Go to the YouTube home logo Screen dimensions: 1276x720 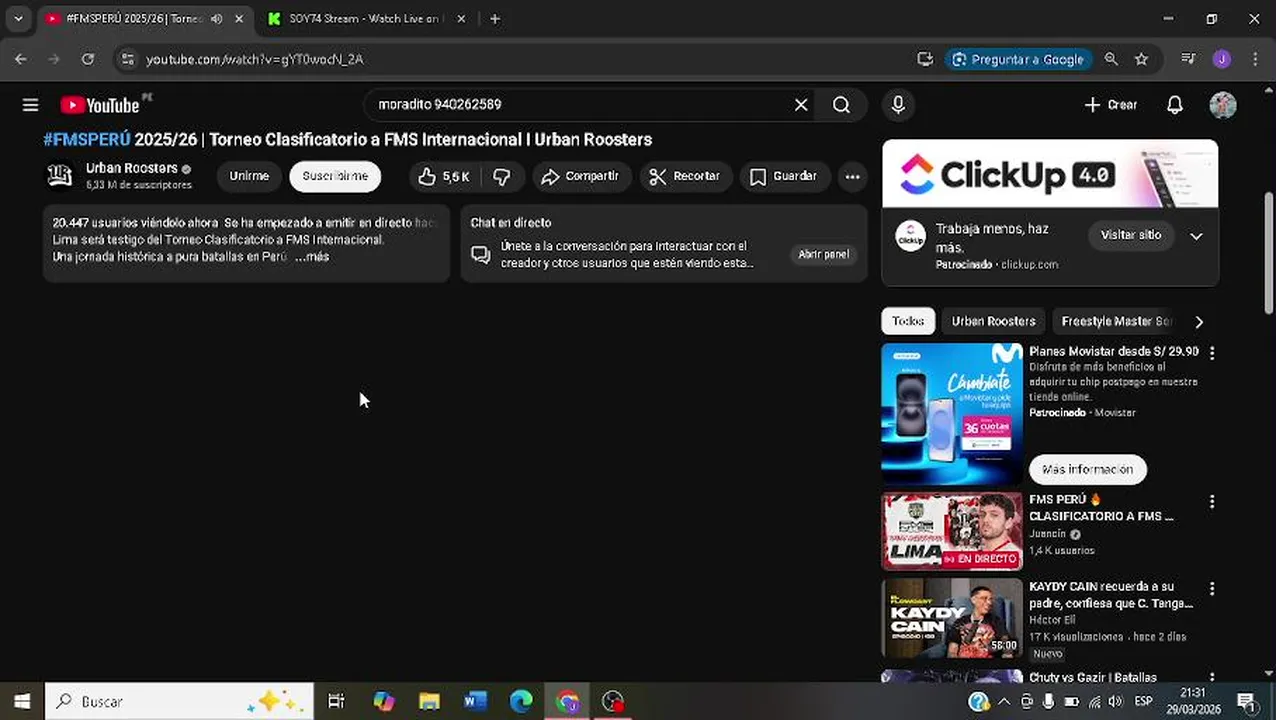click(100, 105)
